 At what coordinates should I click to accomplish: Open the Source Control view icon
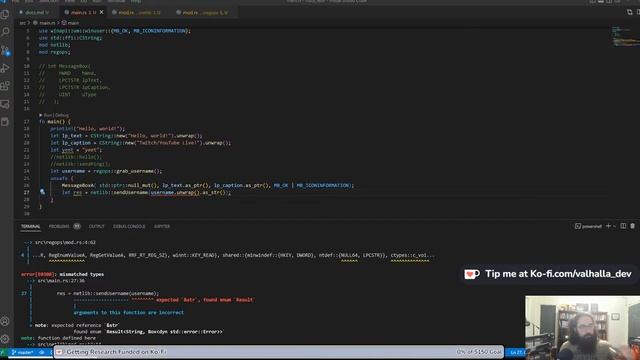click(5, 50)
